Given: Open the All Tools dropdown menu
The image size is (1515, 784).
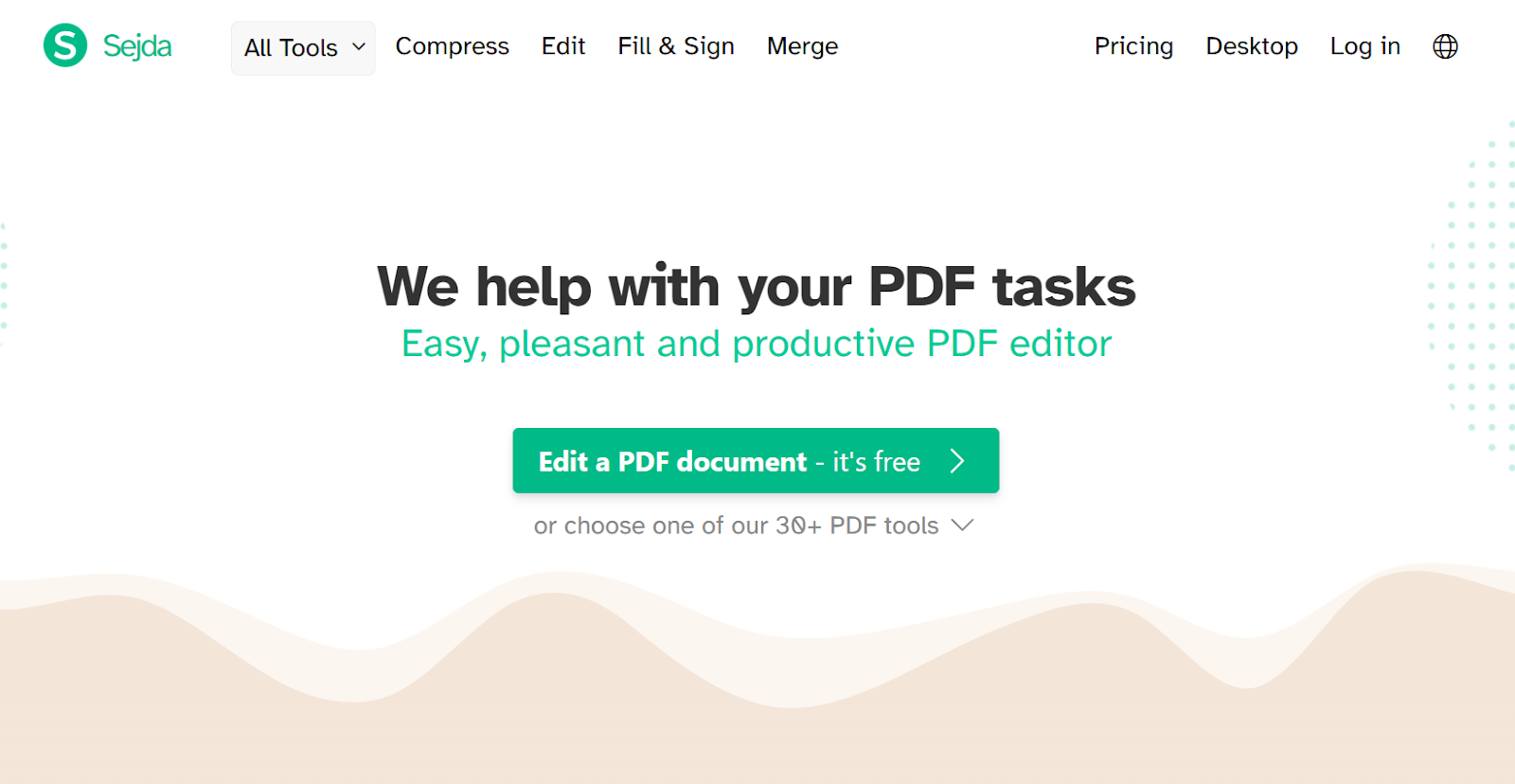Looking at the screenshot, I should pos(292,47).
